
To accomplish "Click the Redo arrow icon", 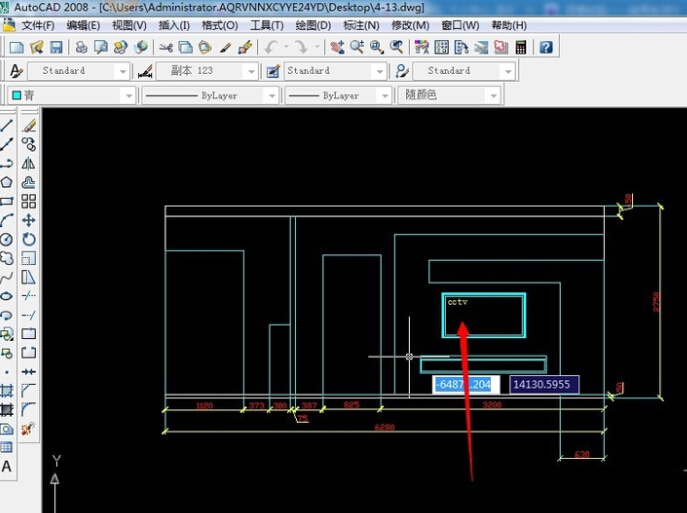I will (301, 47).
